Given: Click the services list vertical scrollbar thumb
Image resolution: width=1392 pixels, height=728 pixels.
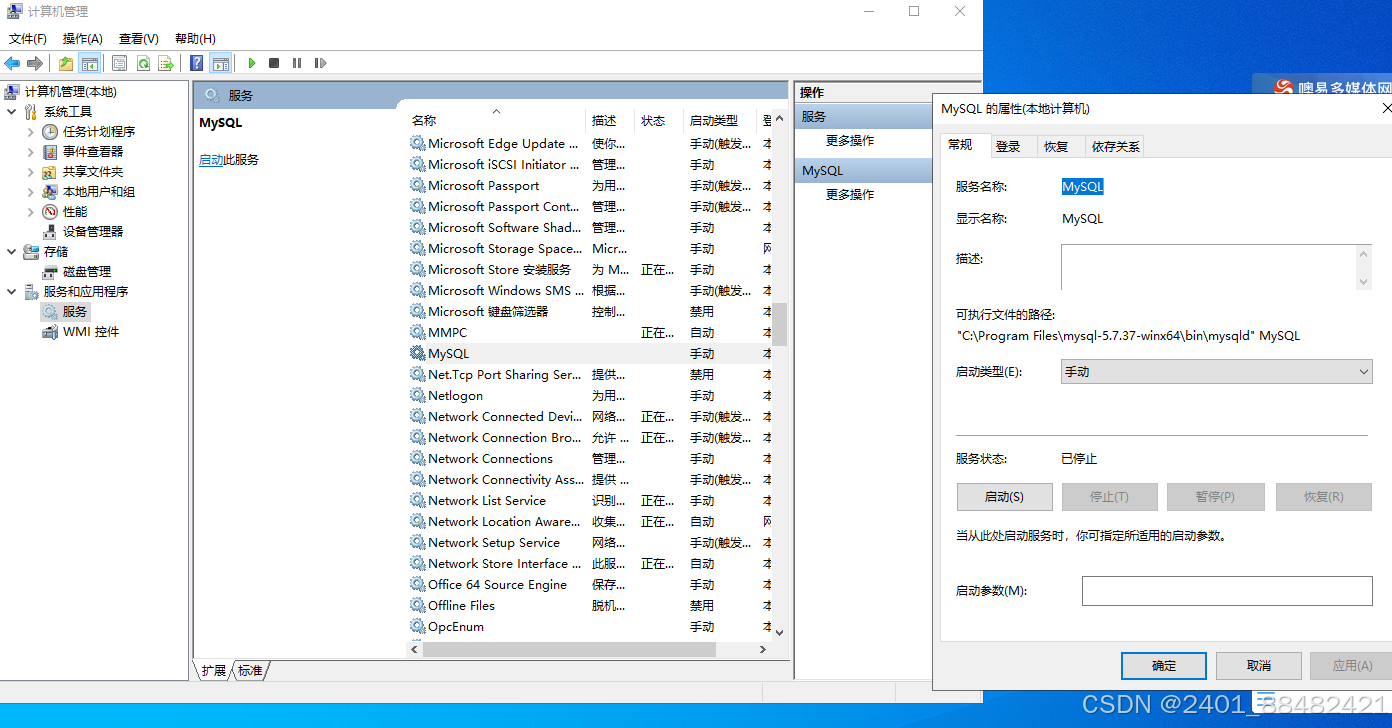Looking at the screenshot, I should point(779,324).
